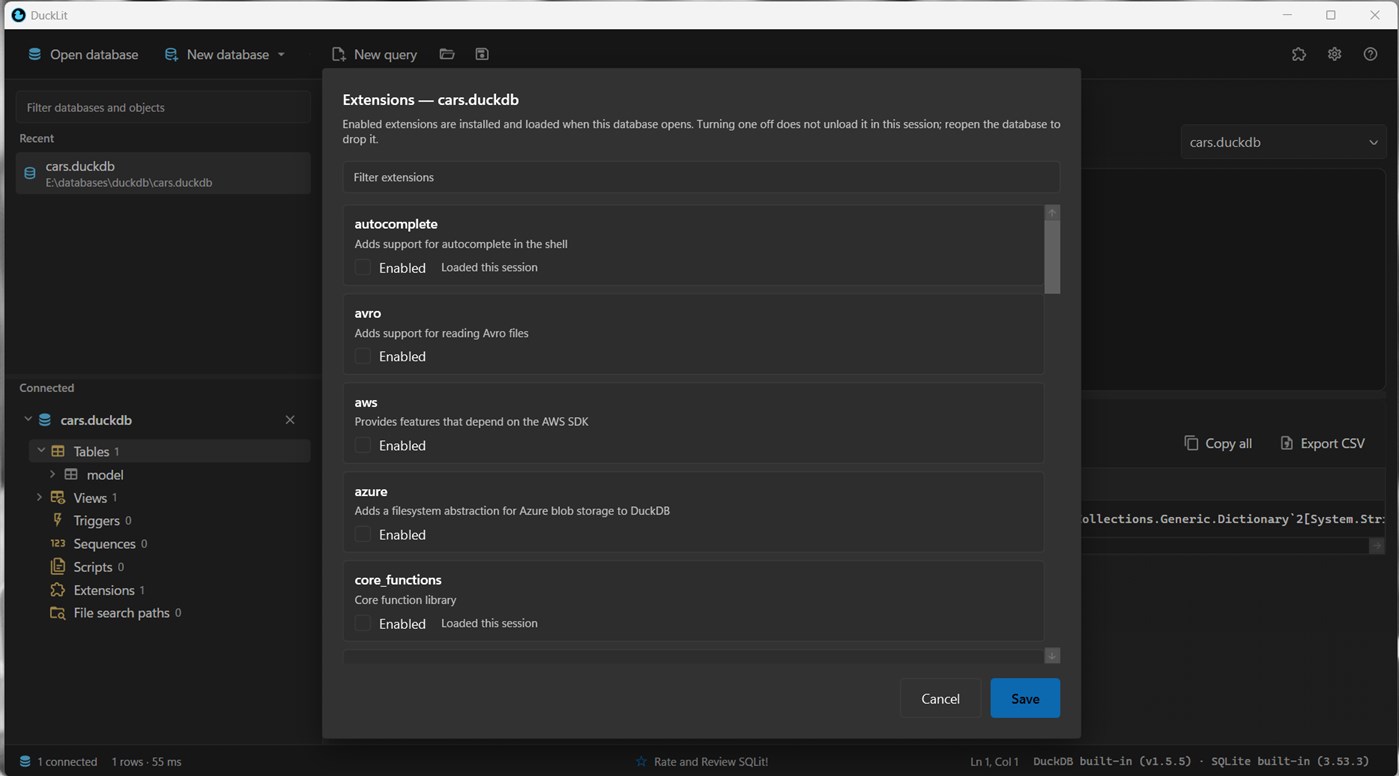Viewport: 1399px width, 776px height.
Task: Expand the model table node
Action: [x=52, y=474]
